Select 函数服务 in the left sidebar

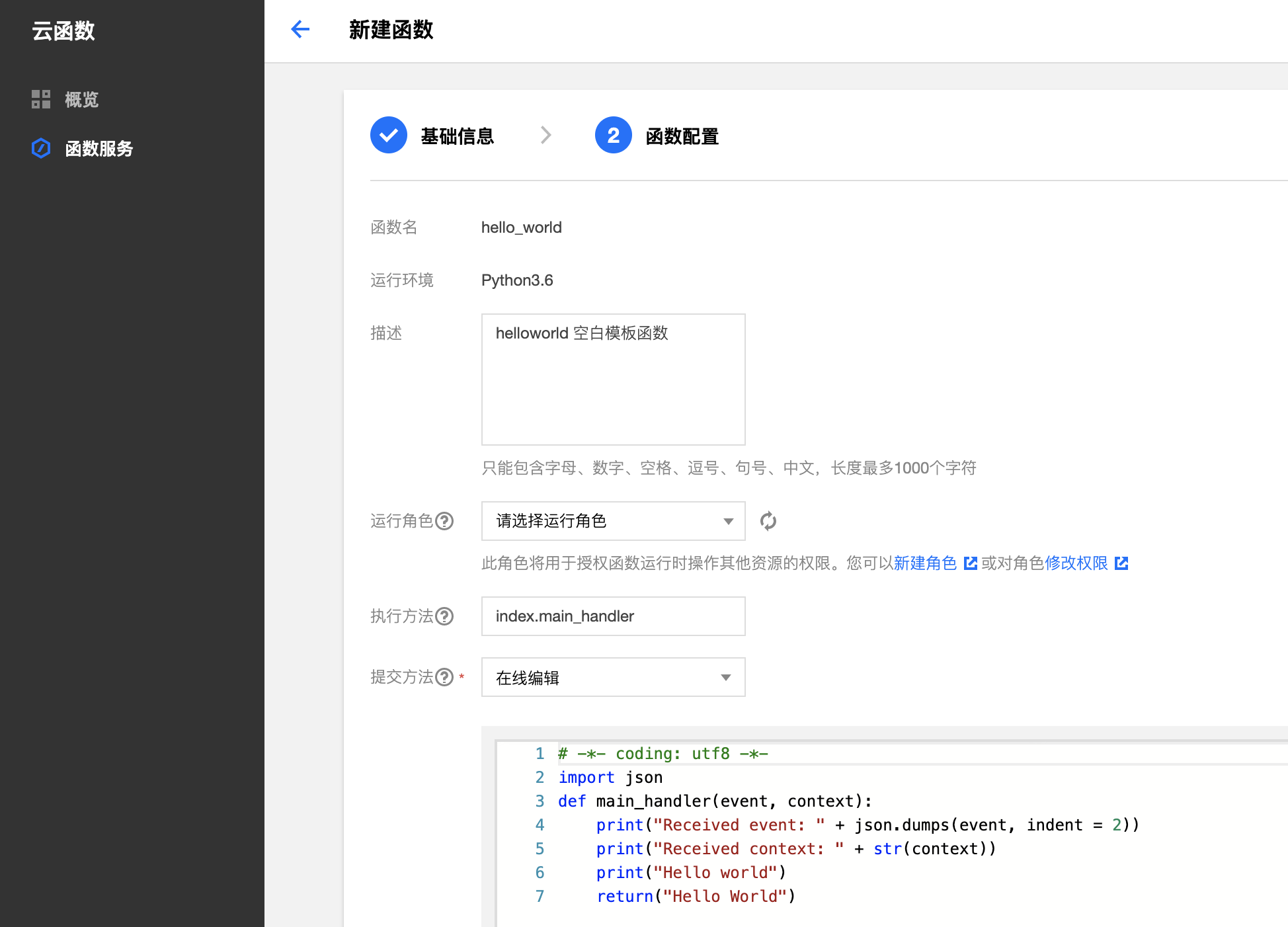click(99, 148)
